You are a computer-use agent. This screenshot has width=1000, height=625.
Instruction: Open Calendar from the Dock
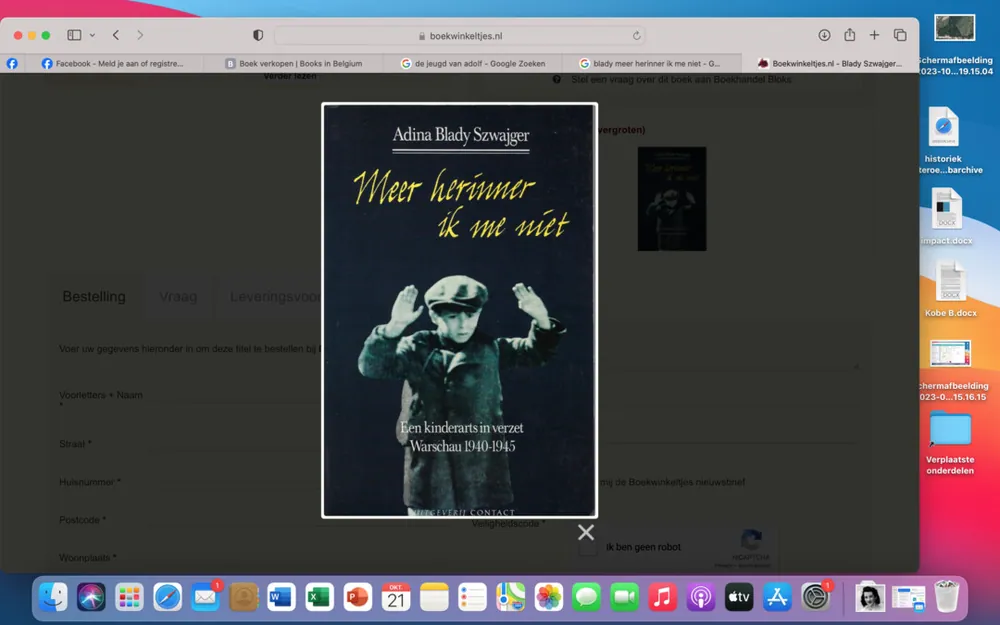coord(396,598)
